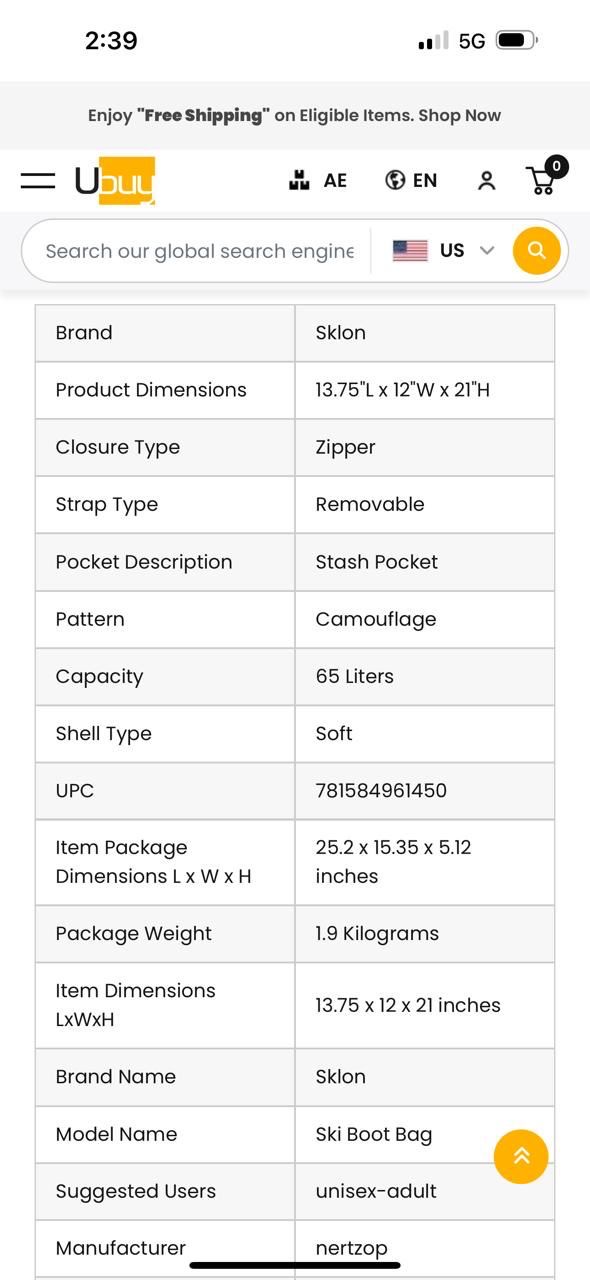Expand the US store dropdown
Image resolution: width=590 pixels, height=1280 pixels.
click(487, 250)
